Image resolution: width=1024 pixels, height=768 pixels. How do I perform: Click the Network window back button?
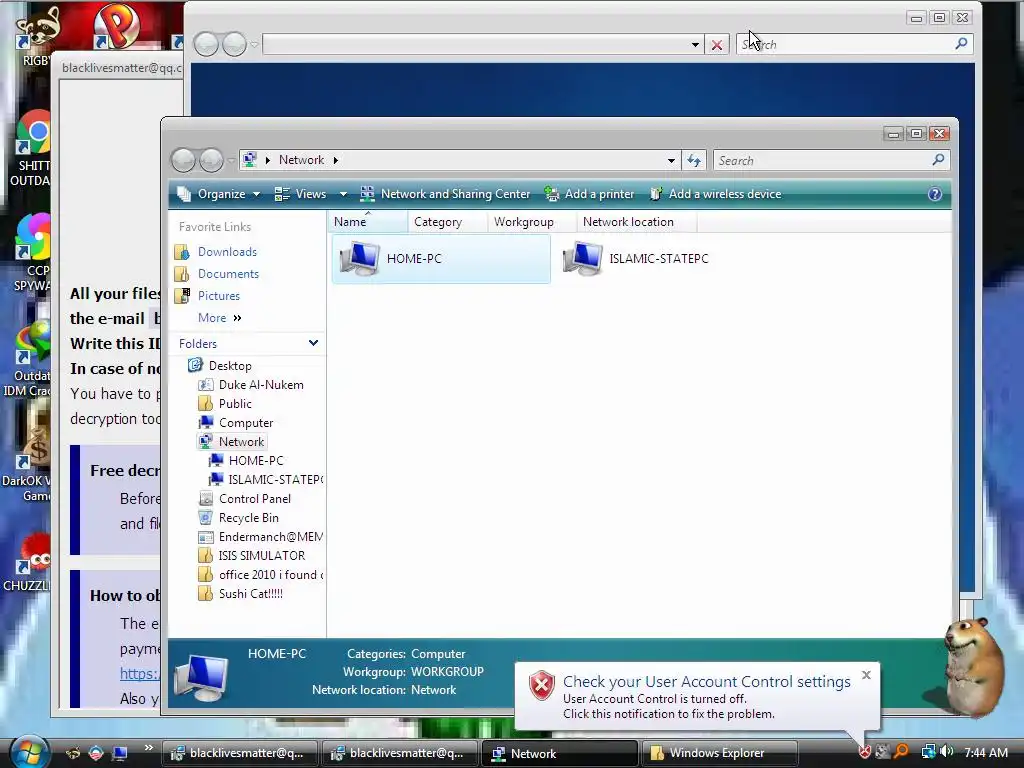point(184,160)
